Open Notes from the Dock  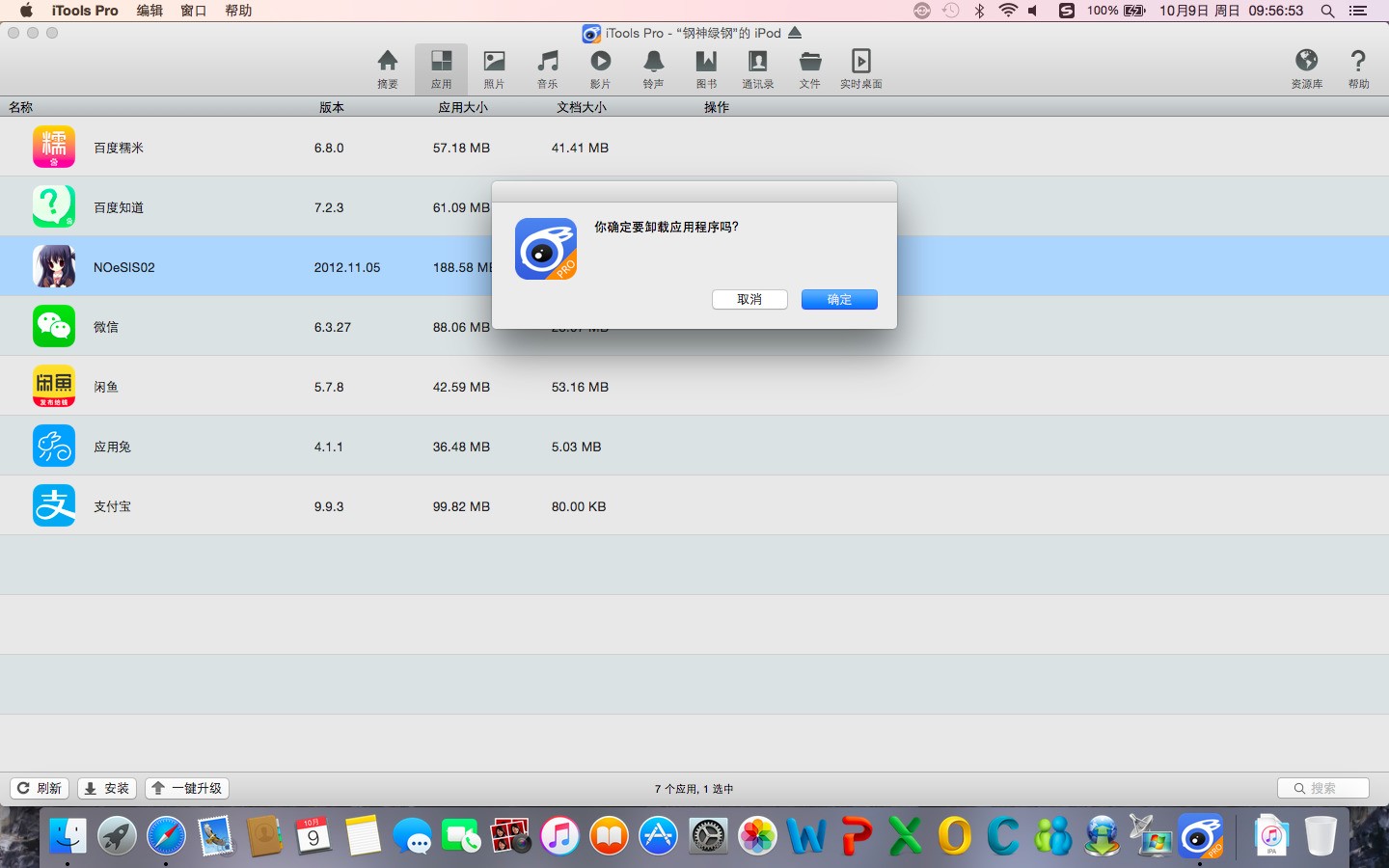pyautogui.click(x=363, y=835)
